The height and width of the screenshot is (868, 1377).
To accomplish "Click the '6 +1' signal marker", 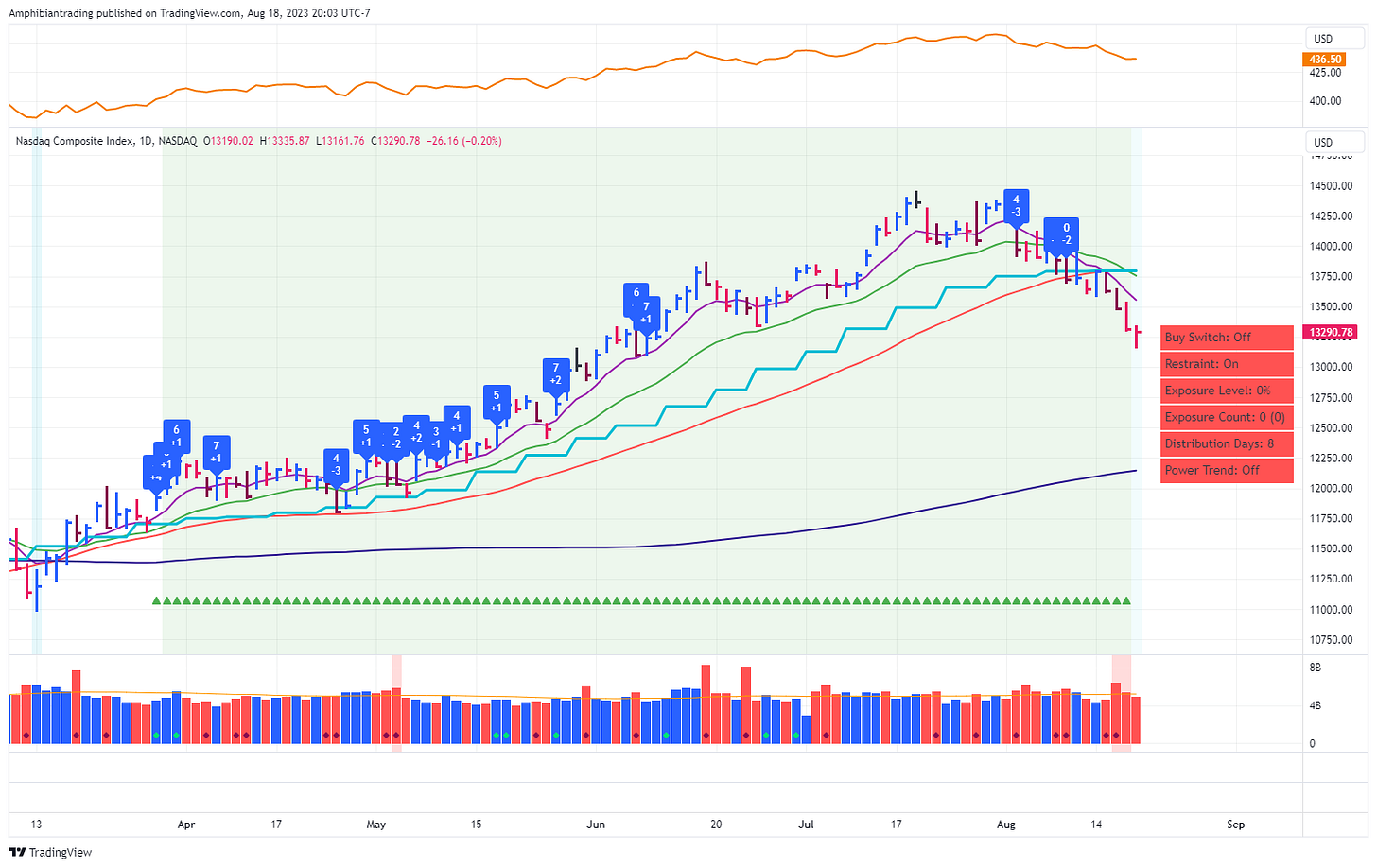I will click(176, 436).
